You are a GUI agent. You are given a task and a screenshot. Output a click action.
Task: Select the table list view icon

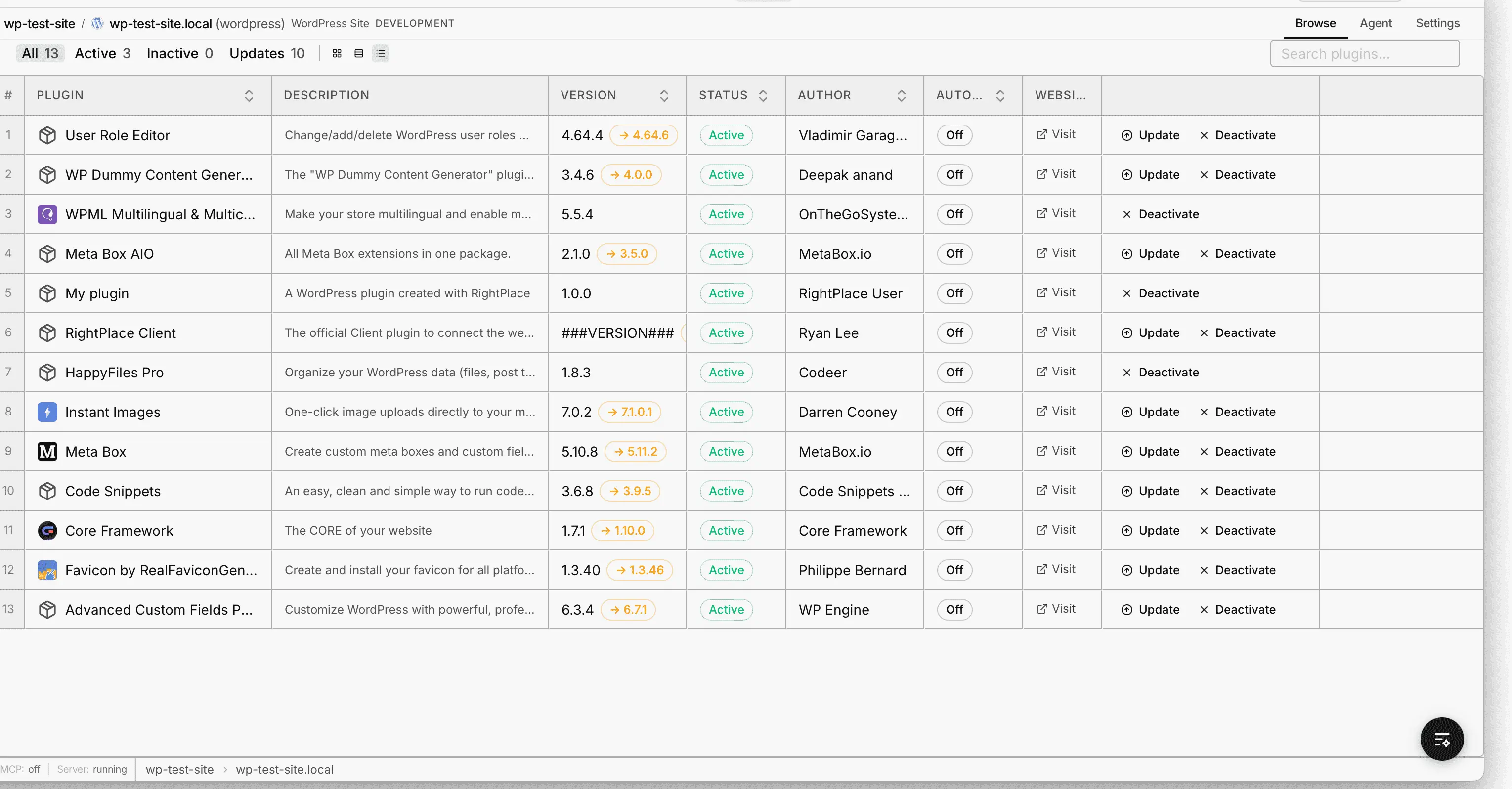click(x=381, y=53)
